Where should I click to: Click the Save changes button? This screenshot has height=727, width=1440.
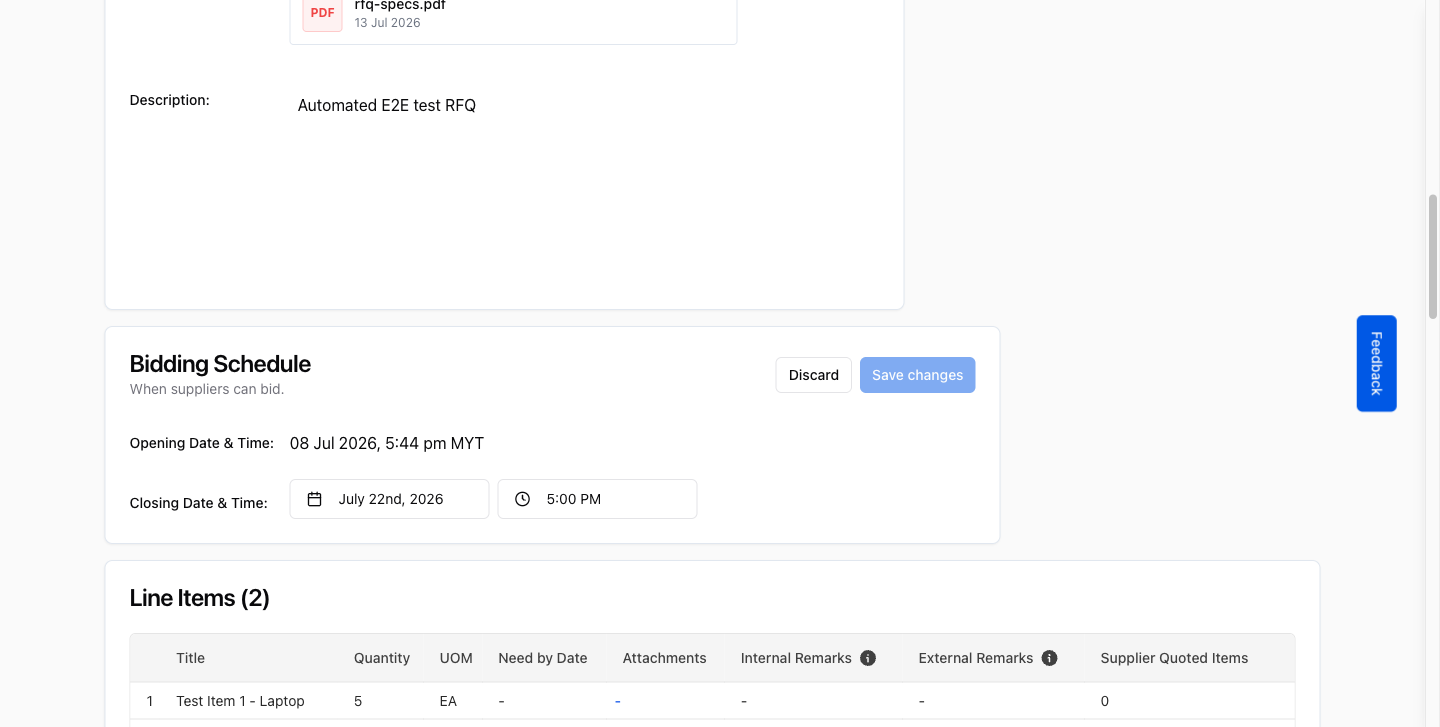[917, 375]
